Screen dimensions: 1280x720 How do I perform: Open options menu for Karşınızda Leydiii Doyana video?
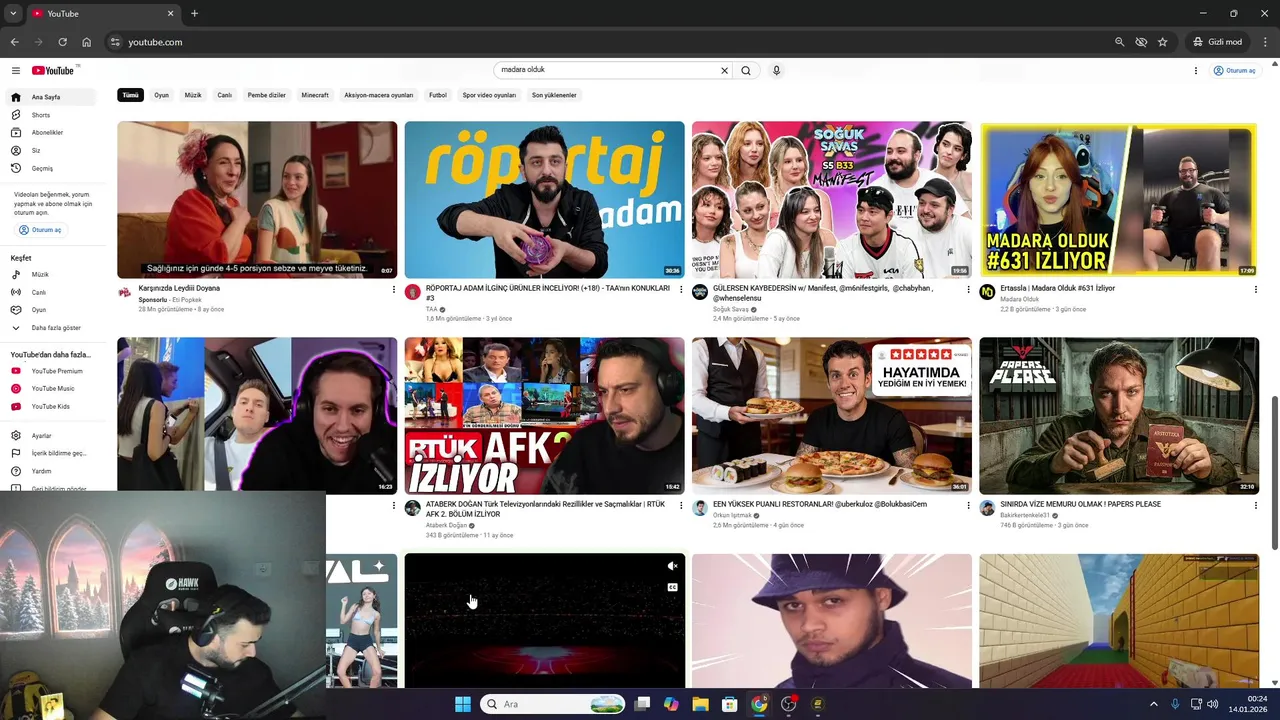coord(393,289)
